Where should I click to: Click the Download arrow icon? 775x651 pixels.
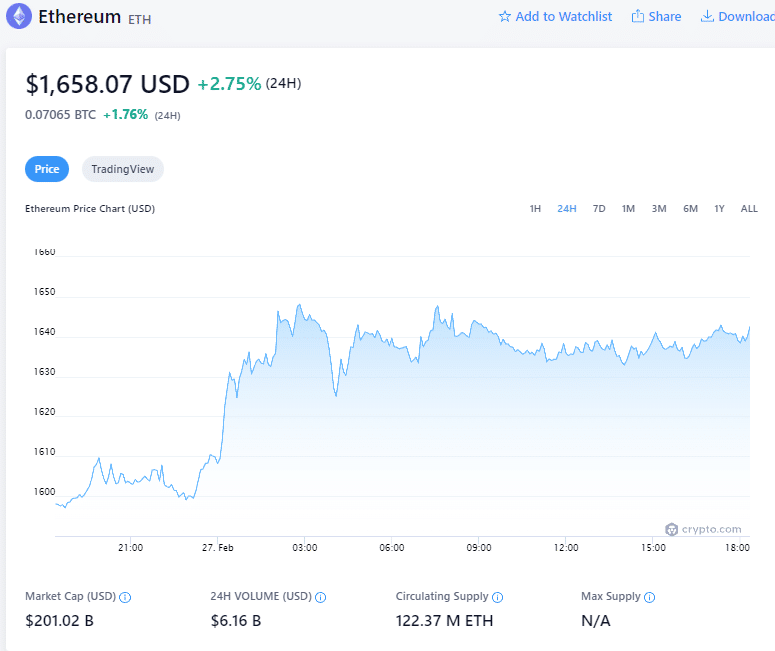coord(707,16)
